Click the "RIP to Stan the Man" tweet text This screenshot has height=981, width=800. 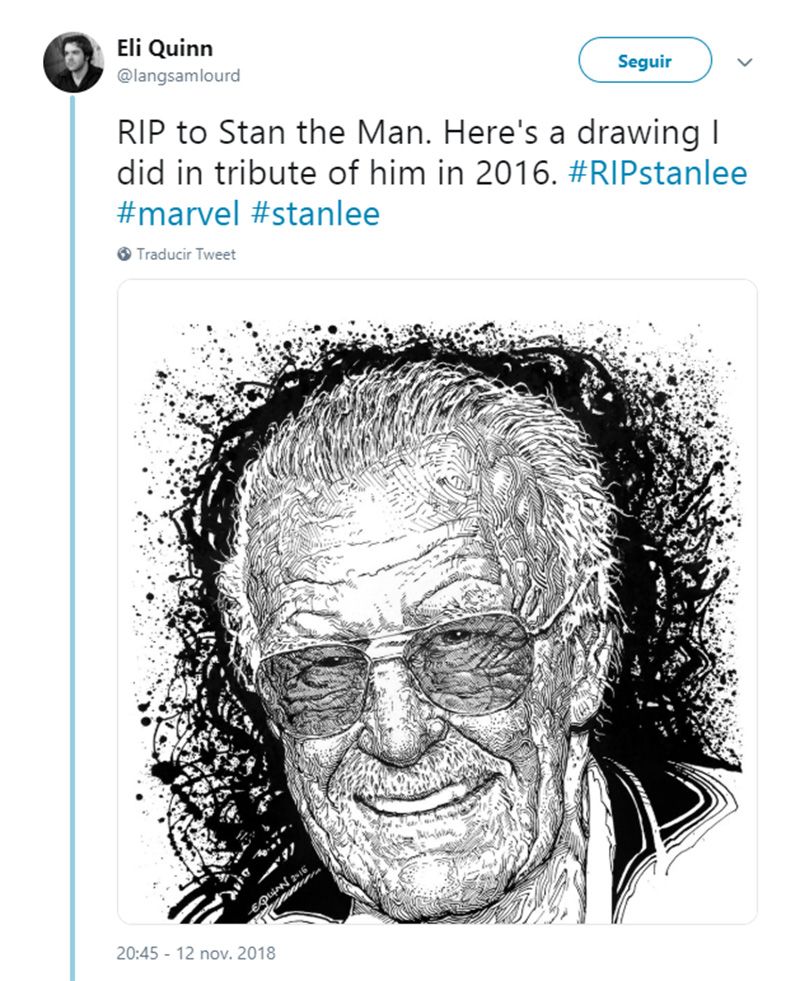[x=250, y=133]
